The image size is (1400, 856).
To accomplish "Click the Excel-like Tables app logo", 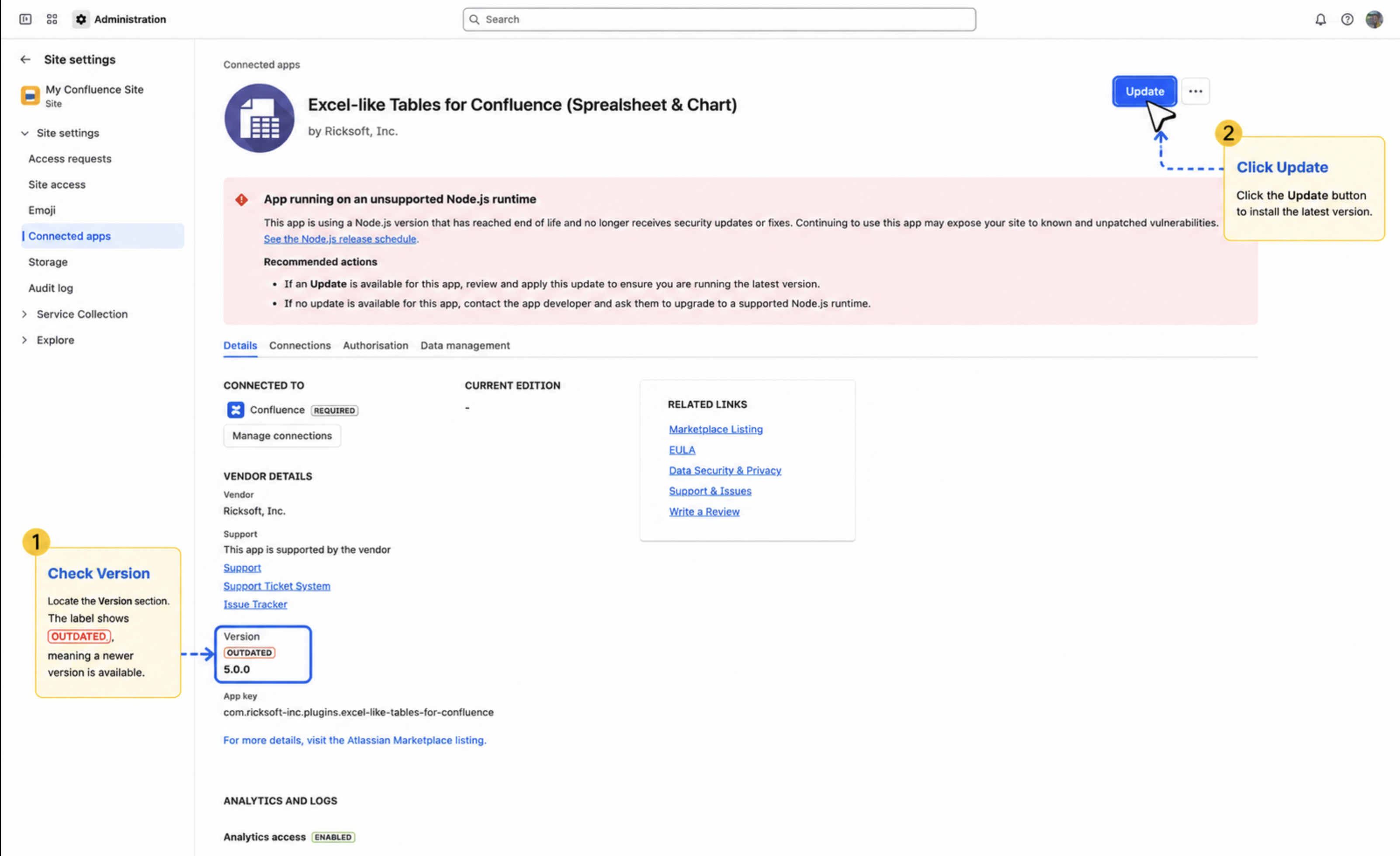I will pos(259,117).
